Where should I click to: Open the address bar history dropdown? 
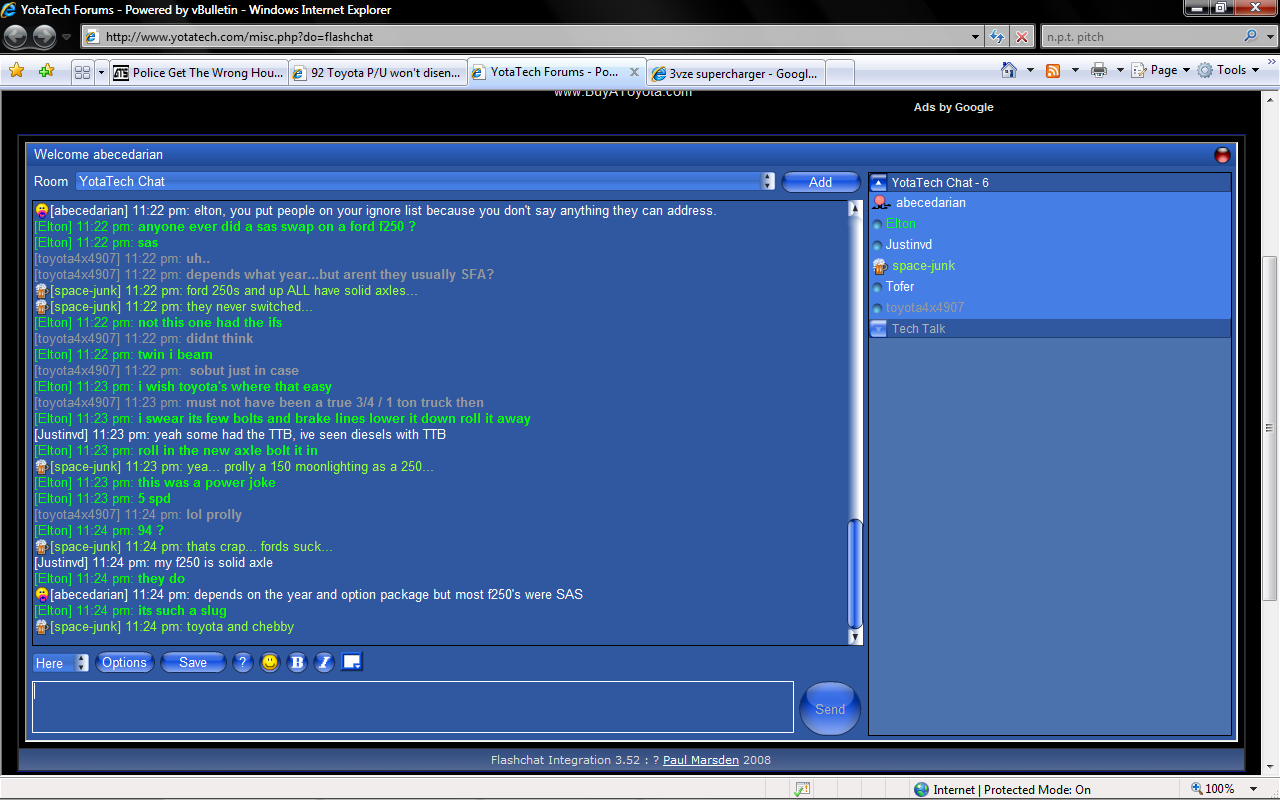[x=977, y=37]
